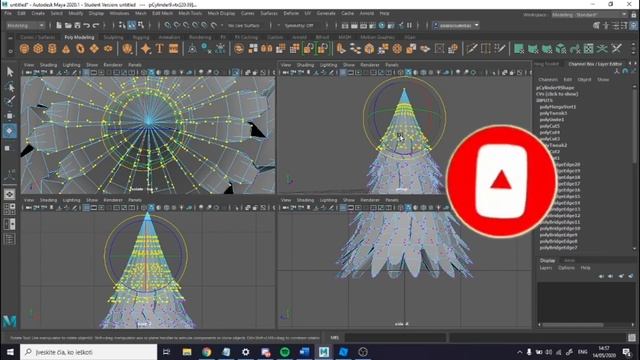Click the outliner toggle icon at the bottom of the toolbox
The image size is (640, 360).
pos(10,239)
